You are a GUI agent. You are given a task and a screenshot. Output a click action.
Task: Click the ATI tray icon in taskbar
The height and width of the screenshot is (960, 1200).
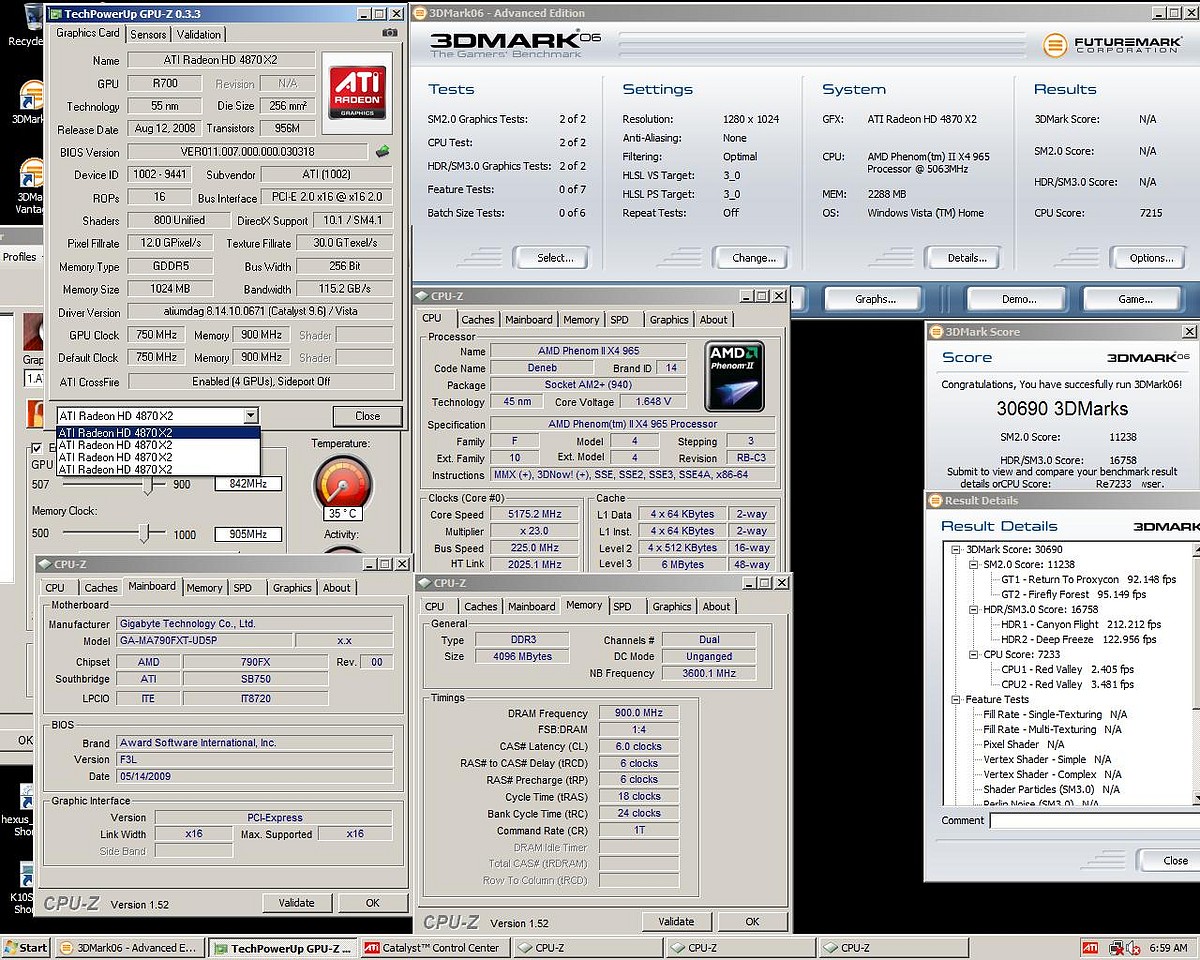point(1090,947)
